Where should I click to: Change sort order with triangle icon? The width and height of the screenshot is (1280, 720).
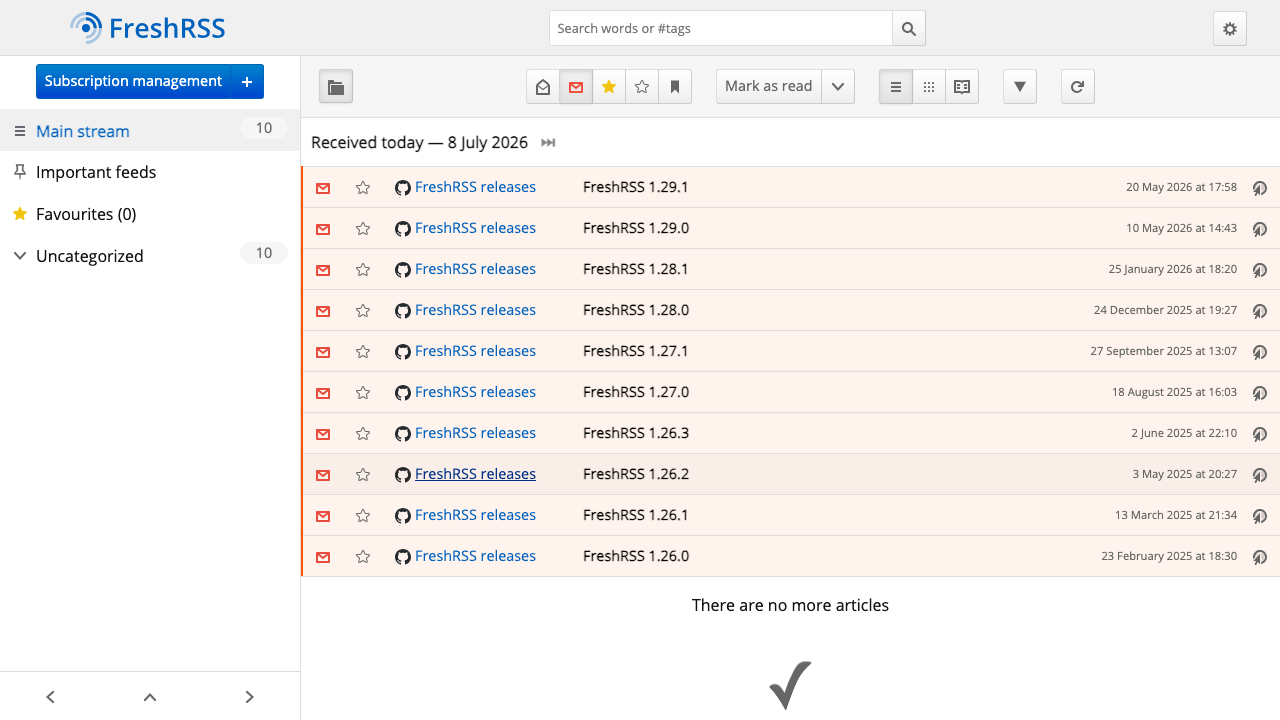1020,87
